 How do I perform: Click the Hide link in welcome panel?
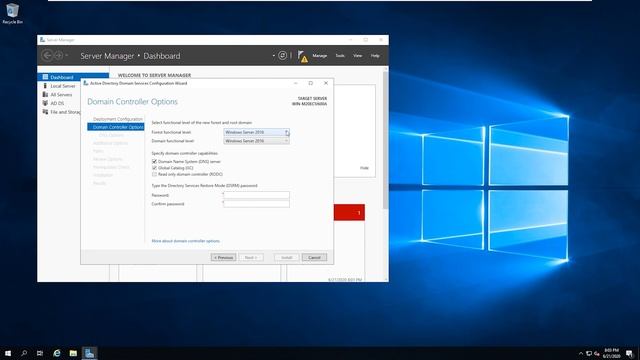pyautogui.click(x=364, y=168)
